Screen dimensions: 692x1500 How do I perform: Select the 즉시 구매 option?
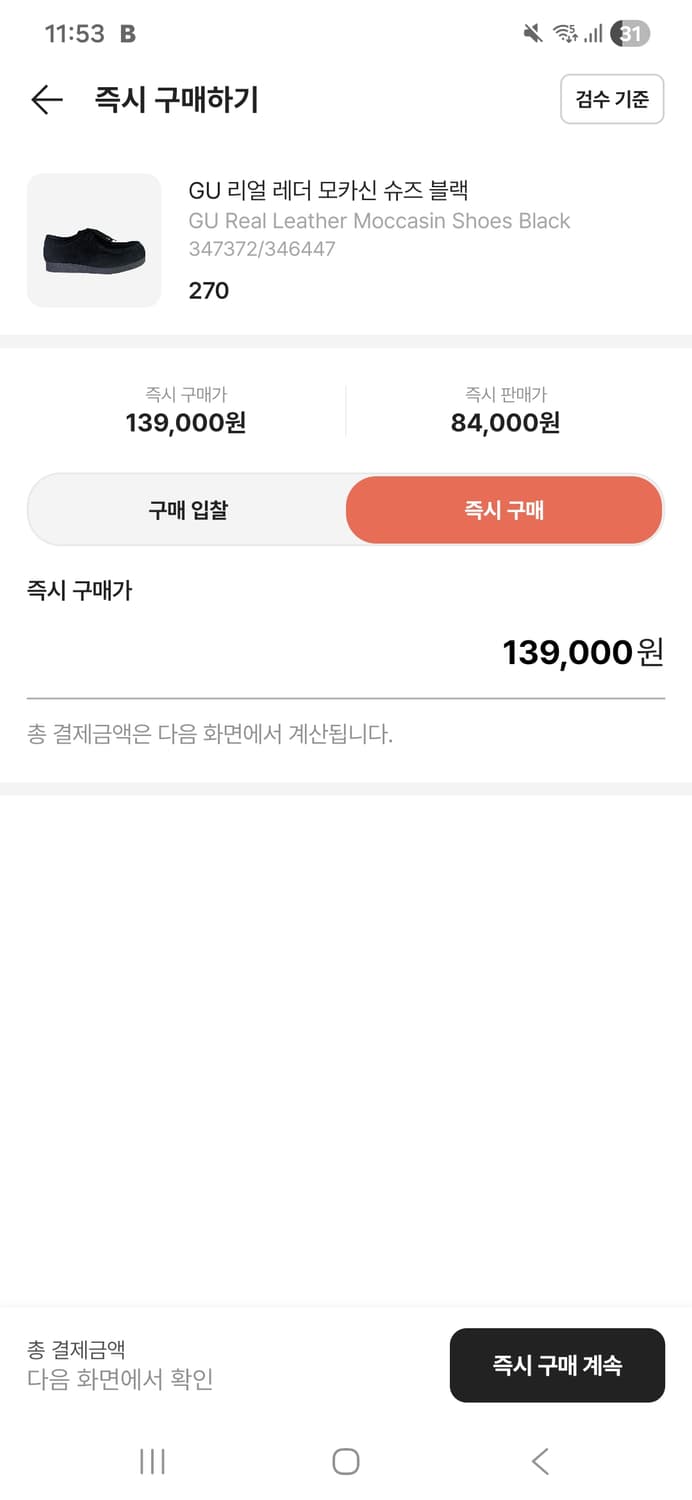pos(503,510)
